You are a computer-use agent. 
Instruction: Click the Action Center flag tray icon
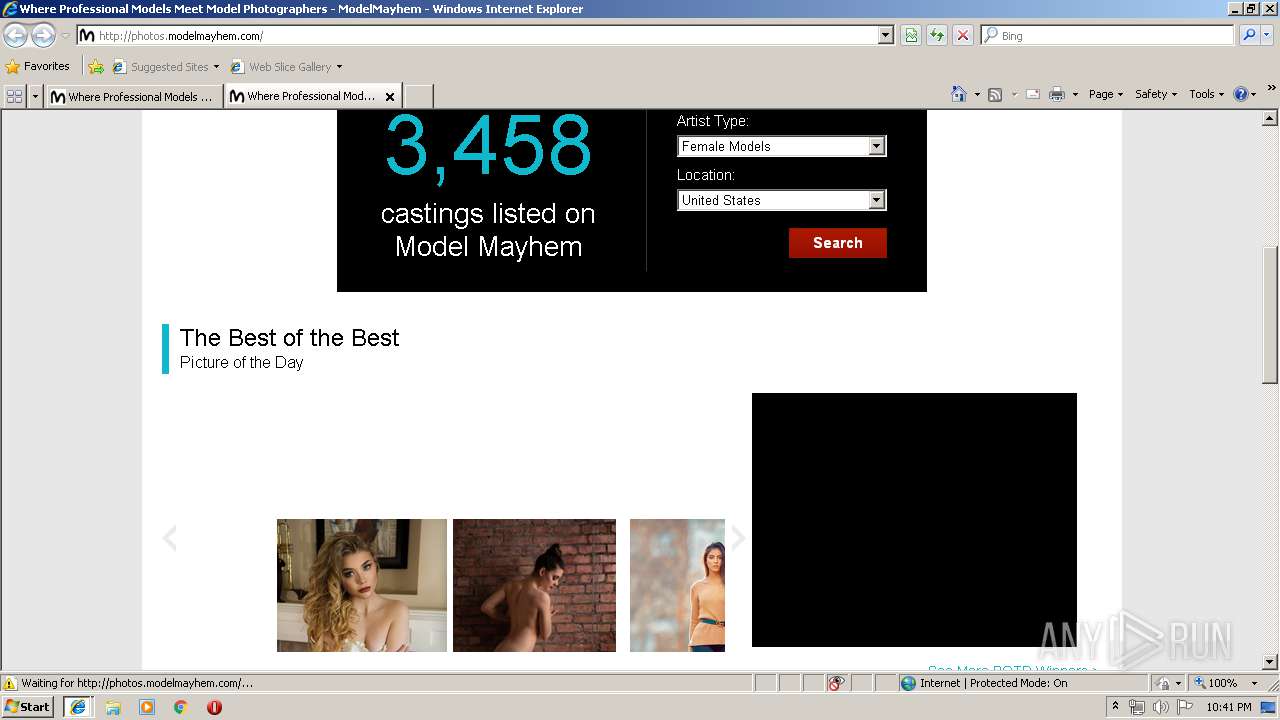[x=1185, y=707]
